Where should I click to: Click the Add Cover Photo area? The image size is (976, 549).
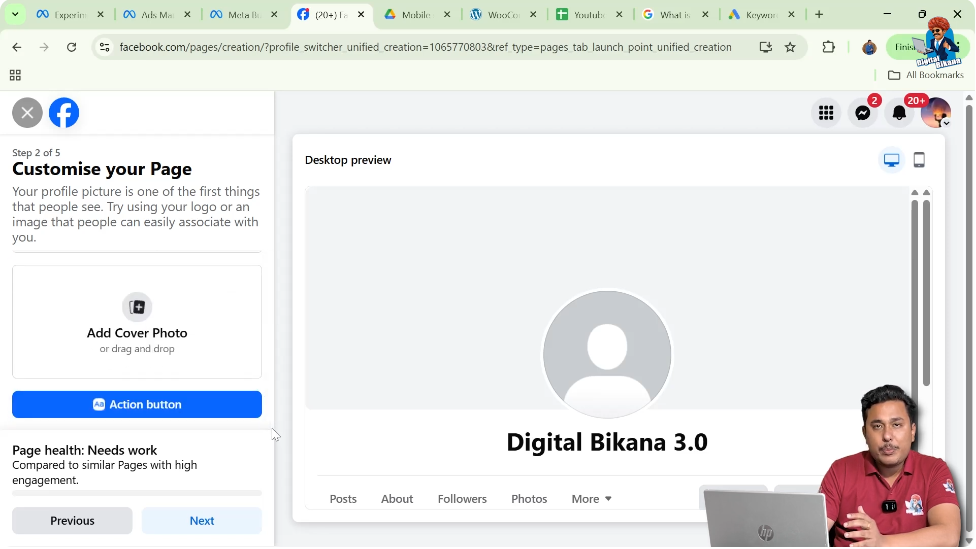[137, 322]
